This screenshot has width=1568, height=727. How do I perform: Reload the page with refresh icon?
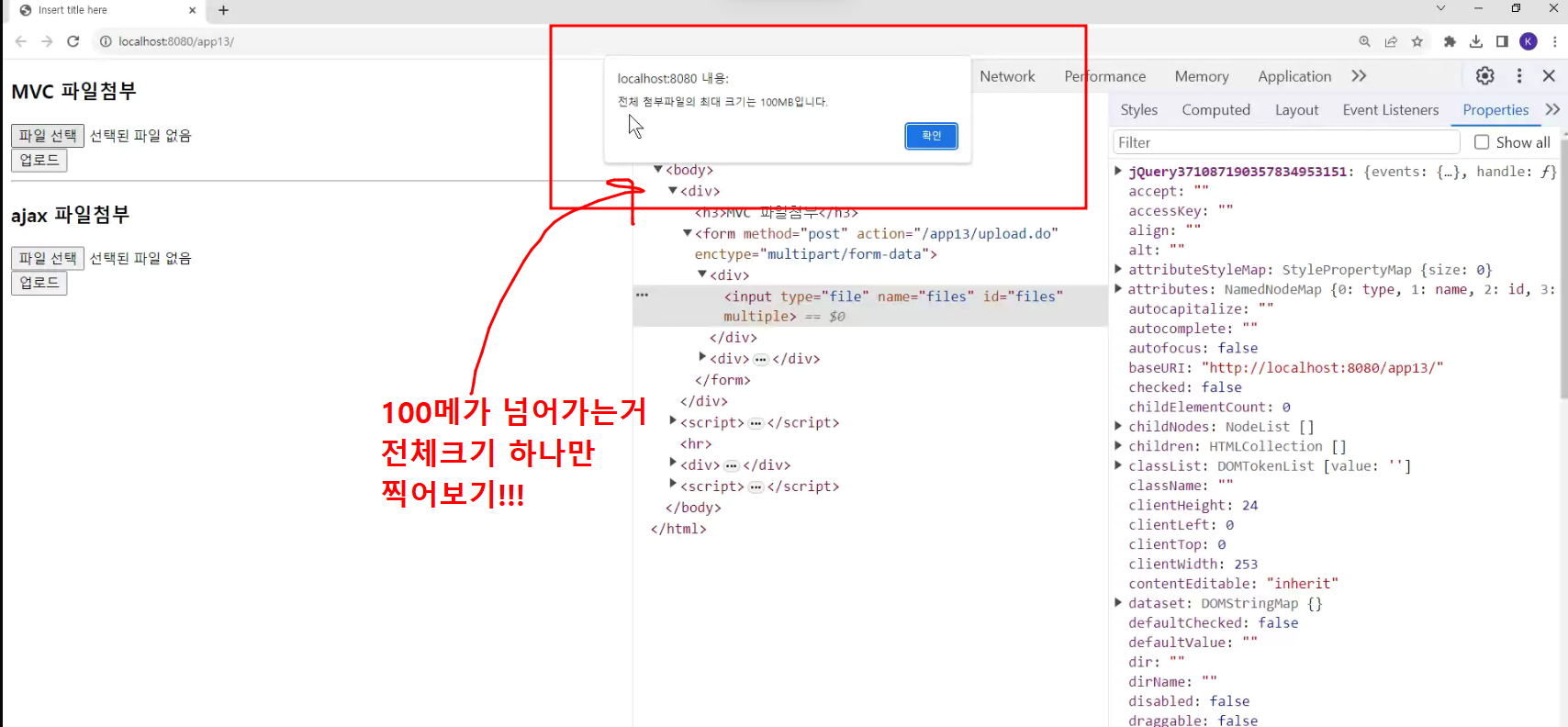click(x=73, y=41)
